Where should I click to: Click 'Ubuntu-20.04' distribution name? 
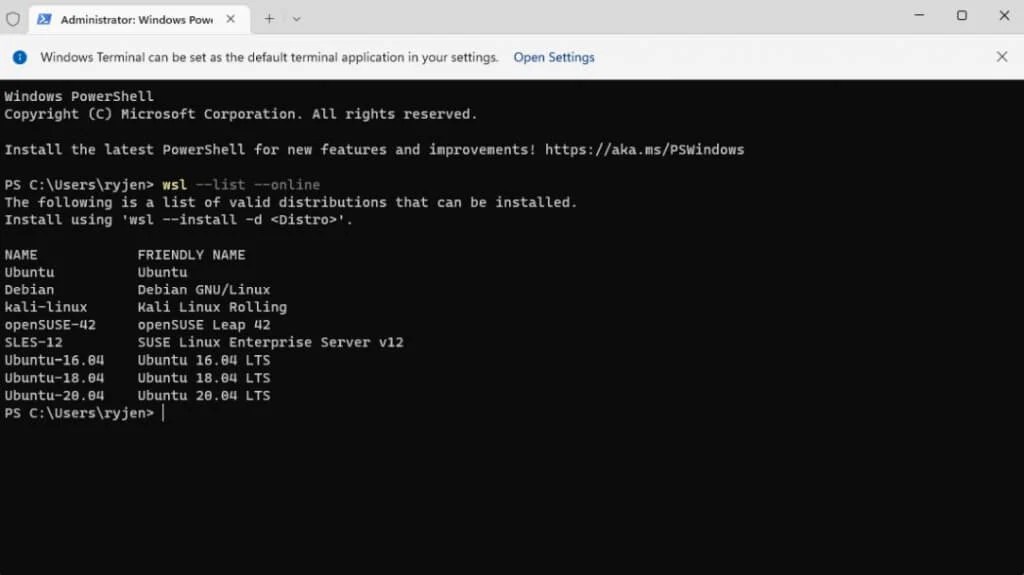tap(54, 395)
